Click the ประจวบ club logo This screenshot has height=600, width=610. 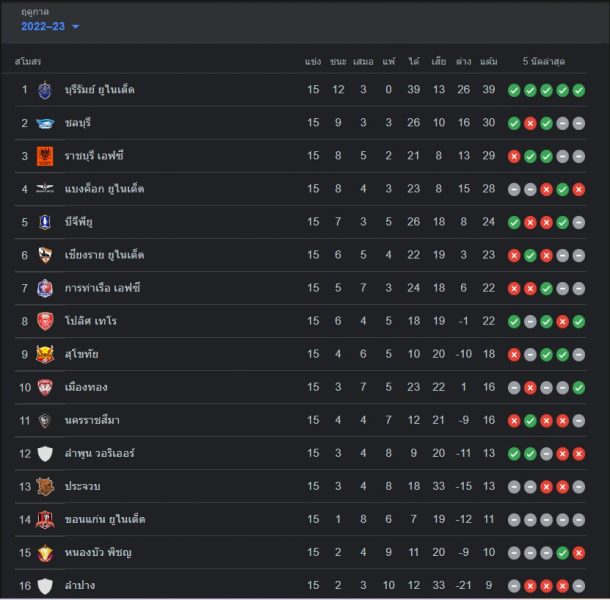45,486
